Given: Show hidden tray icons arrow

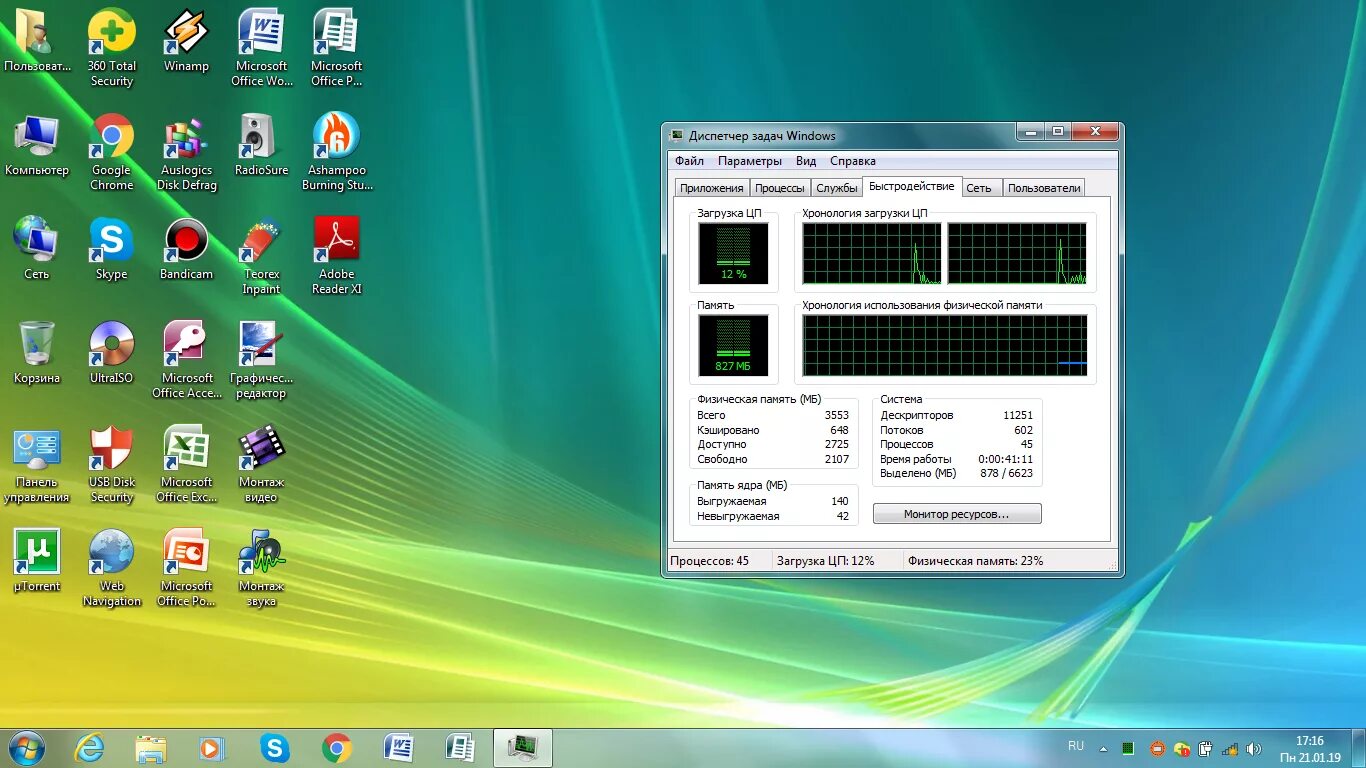Looking at the screenshot, I should 1104,748.
